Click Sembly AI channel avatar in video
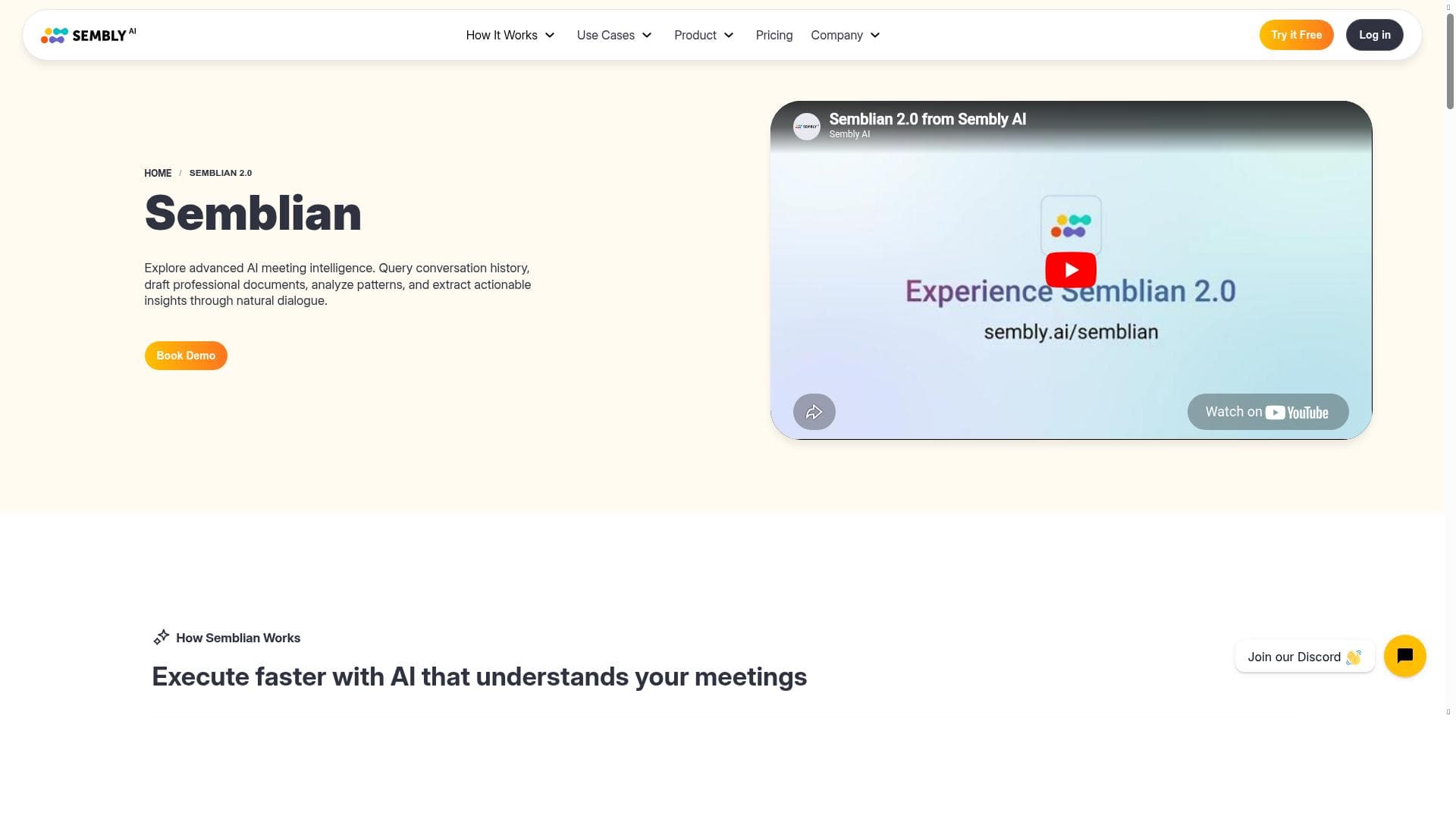The image size is (1456, 819). pyautogui.click(x=807, y=127)
